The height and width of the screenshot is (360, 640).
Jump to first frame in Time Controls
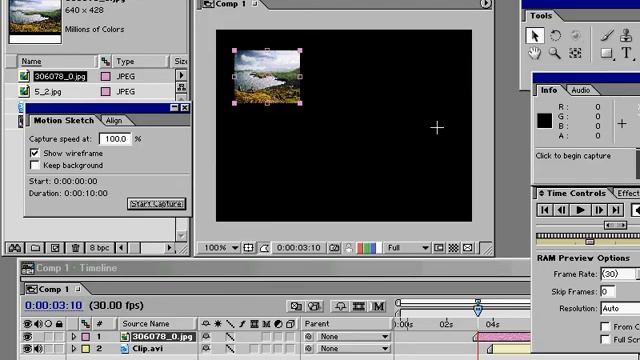[545, 210]
